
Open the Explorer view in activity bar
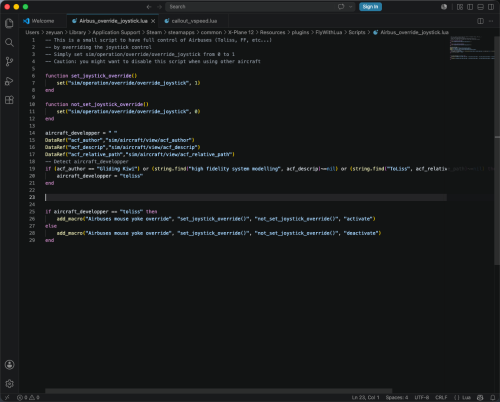click(x=9, y=23)
